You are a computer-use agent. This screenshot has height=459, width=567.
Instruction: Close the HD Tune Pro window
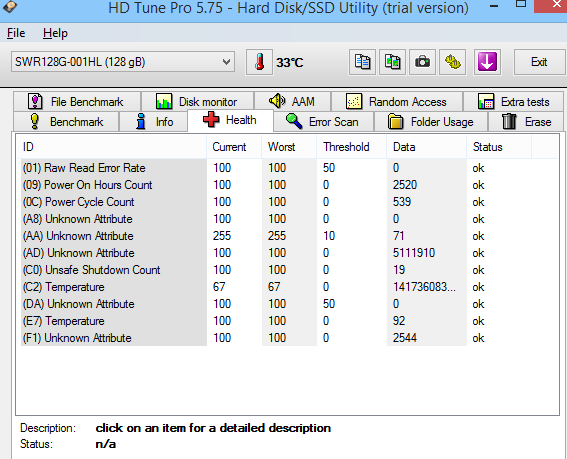click(555, 6)
